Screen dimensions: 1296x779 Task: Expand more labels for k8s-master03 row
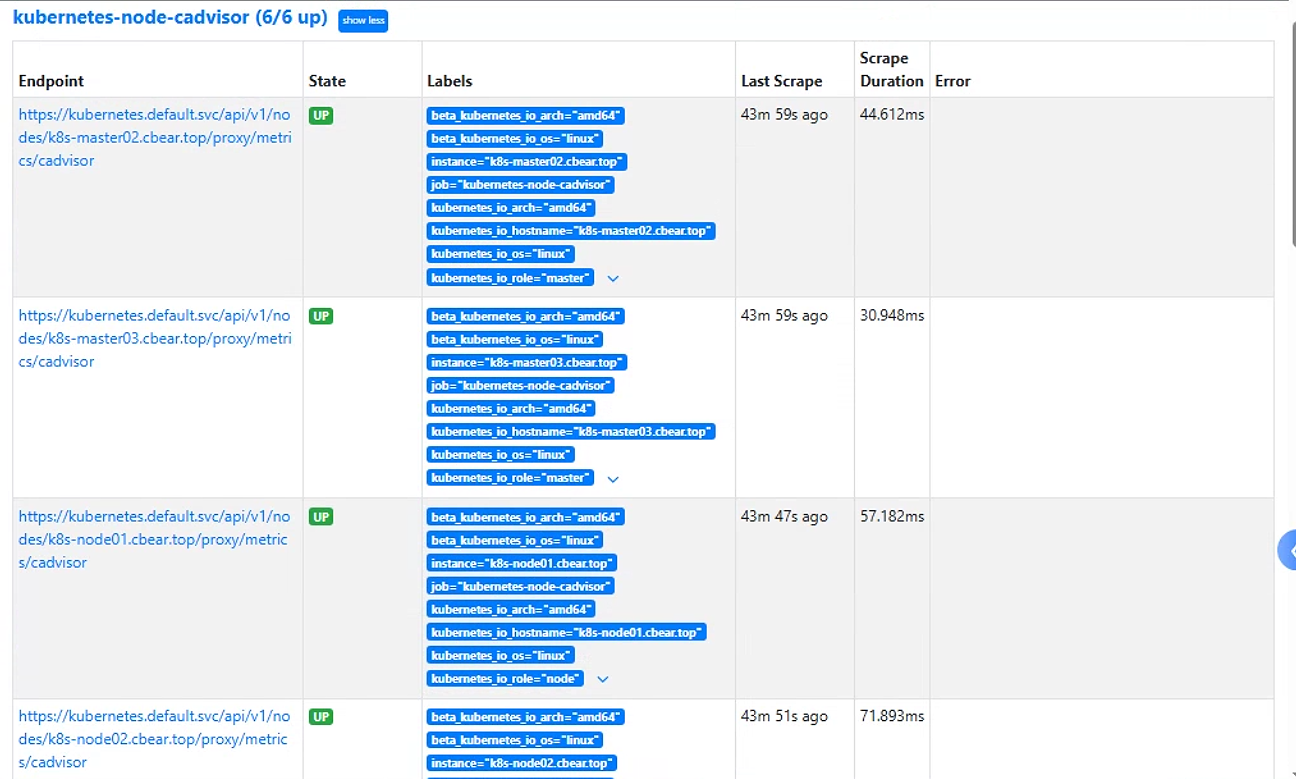[x=613, y=479]
